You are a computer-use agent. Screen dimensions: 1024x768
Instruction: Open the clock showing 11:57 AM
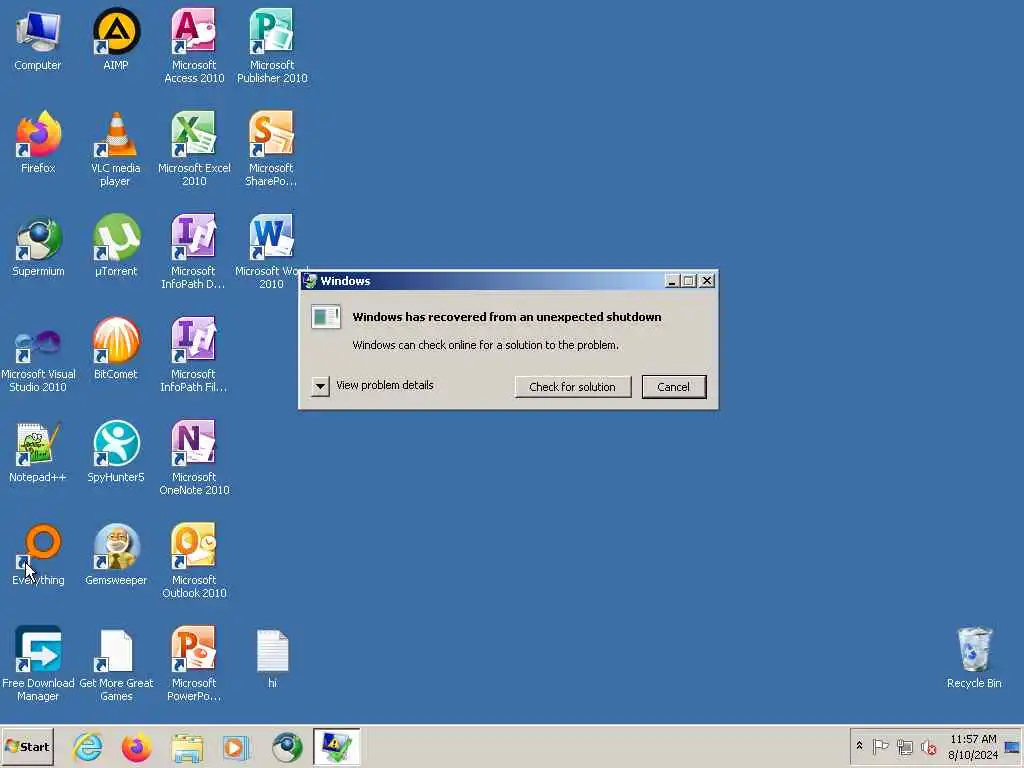pyautogui.click(x=973, y=747)
